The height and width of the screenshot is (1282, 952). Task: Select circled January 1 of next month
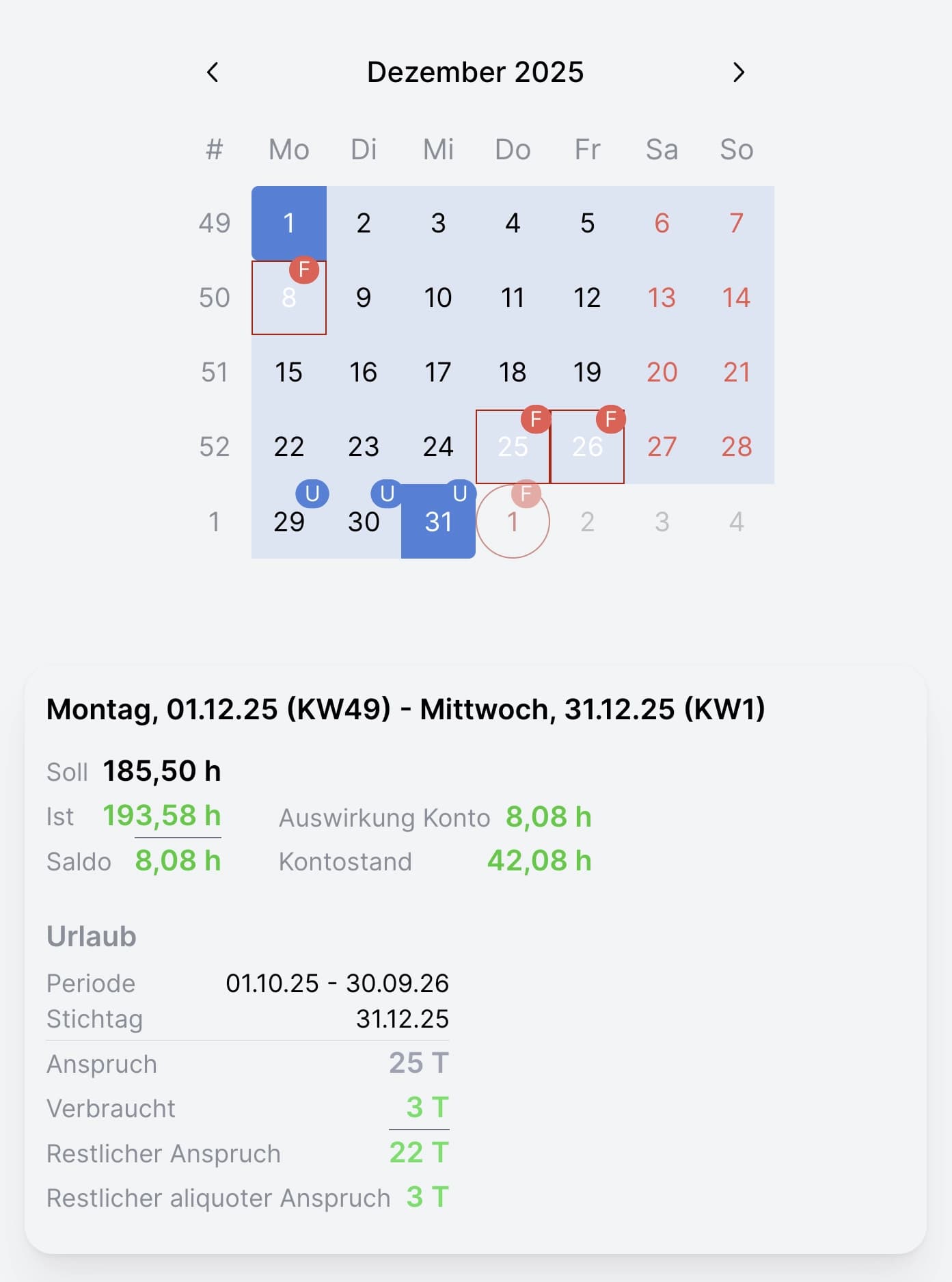[513, 522]
